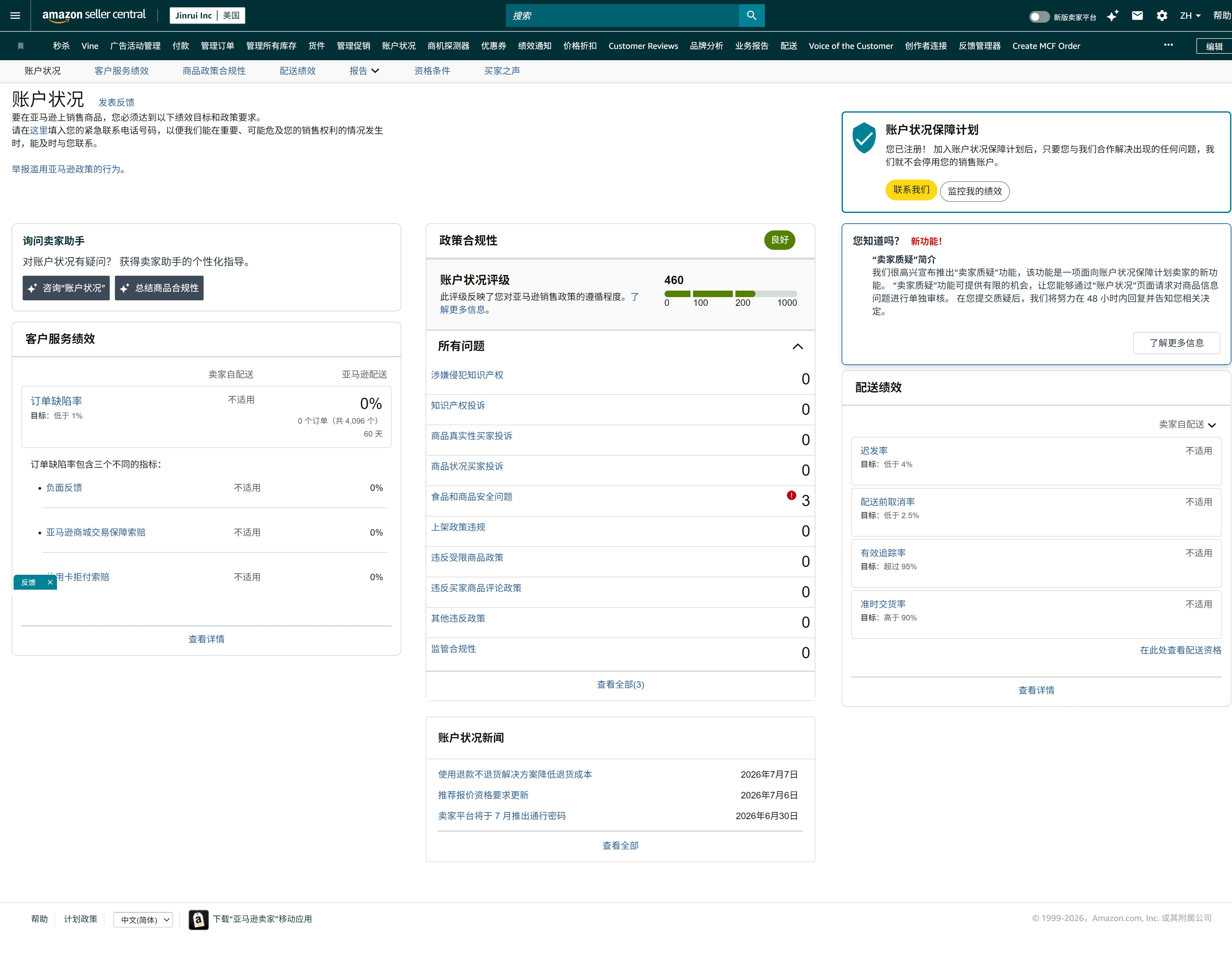Open the 订单缺陷率 metric link
The height and width of the screenshot is (956, 1232).
coord(56,401)
